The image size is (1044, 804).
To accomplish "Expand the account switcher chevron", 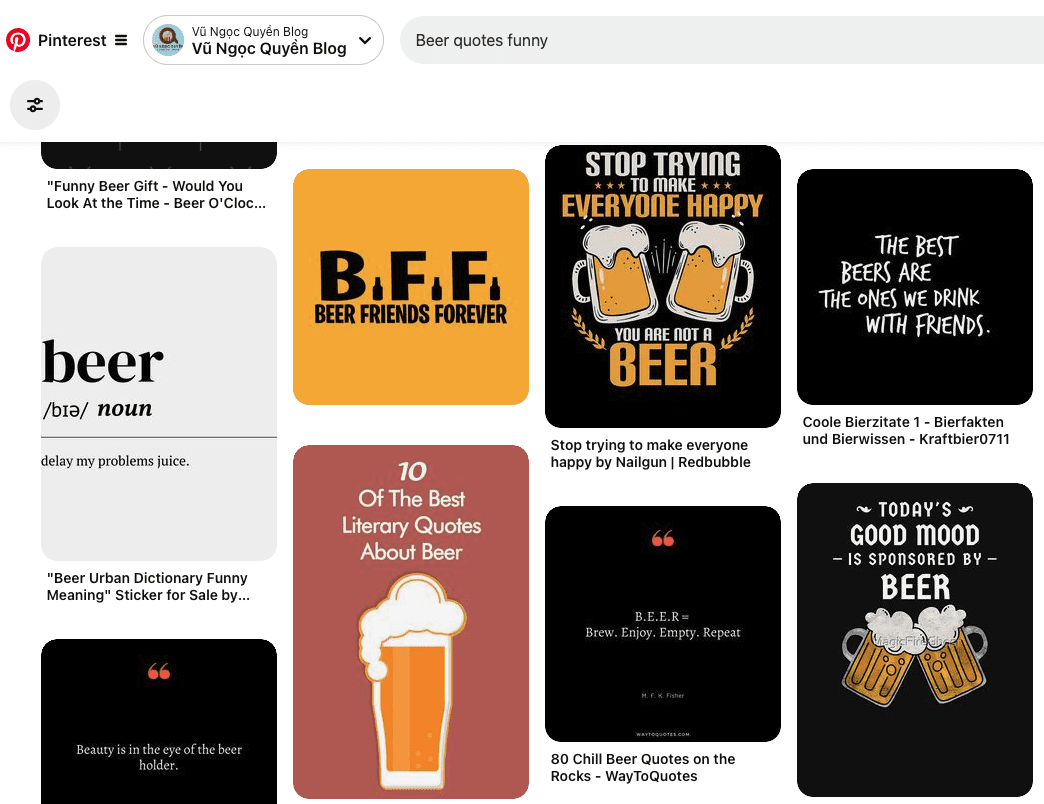I will [x=365, y=40].
